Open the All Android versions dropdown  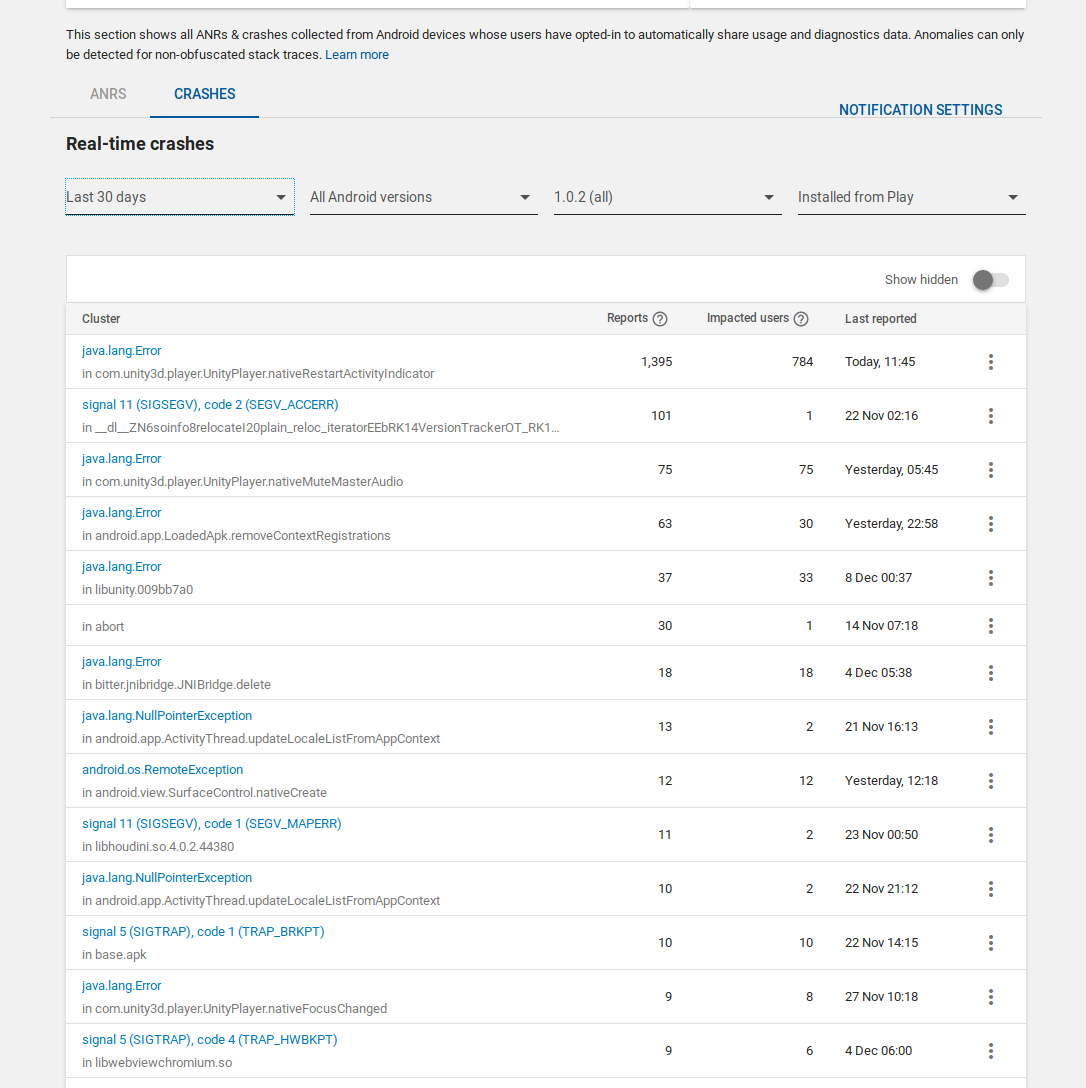[x=423, y=197]
